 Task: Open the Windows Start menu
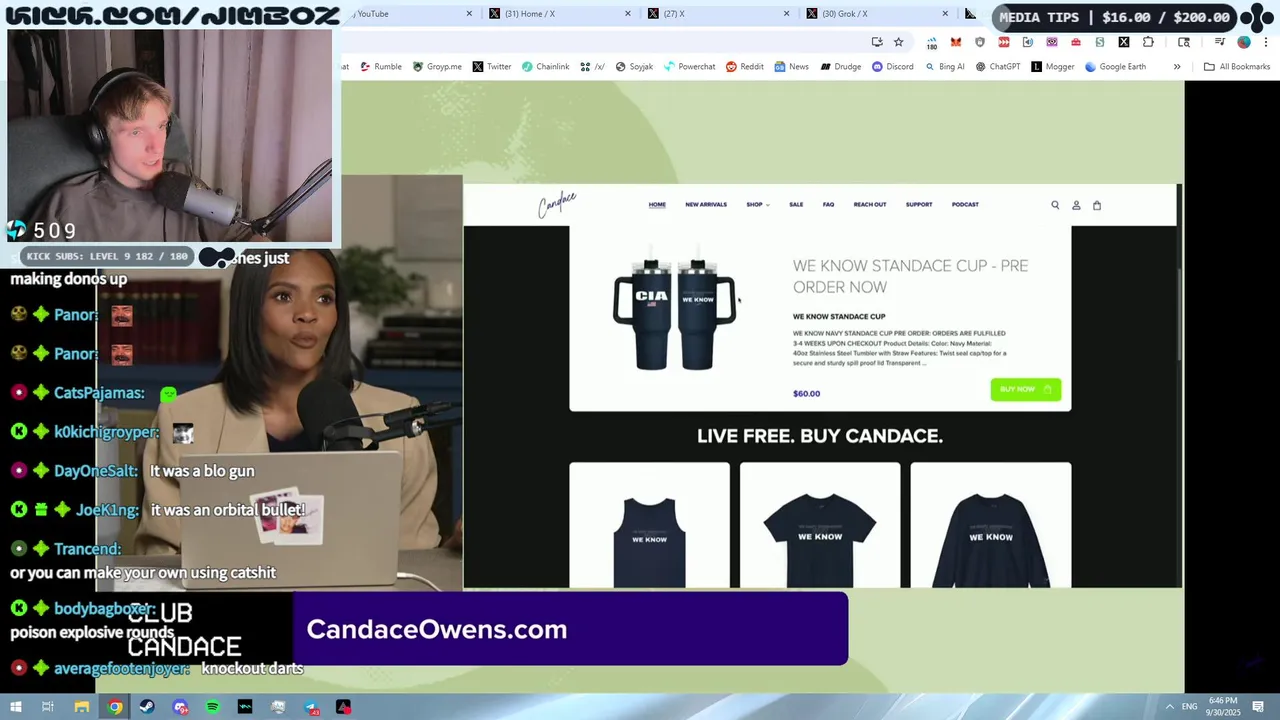point(15,707)
